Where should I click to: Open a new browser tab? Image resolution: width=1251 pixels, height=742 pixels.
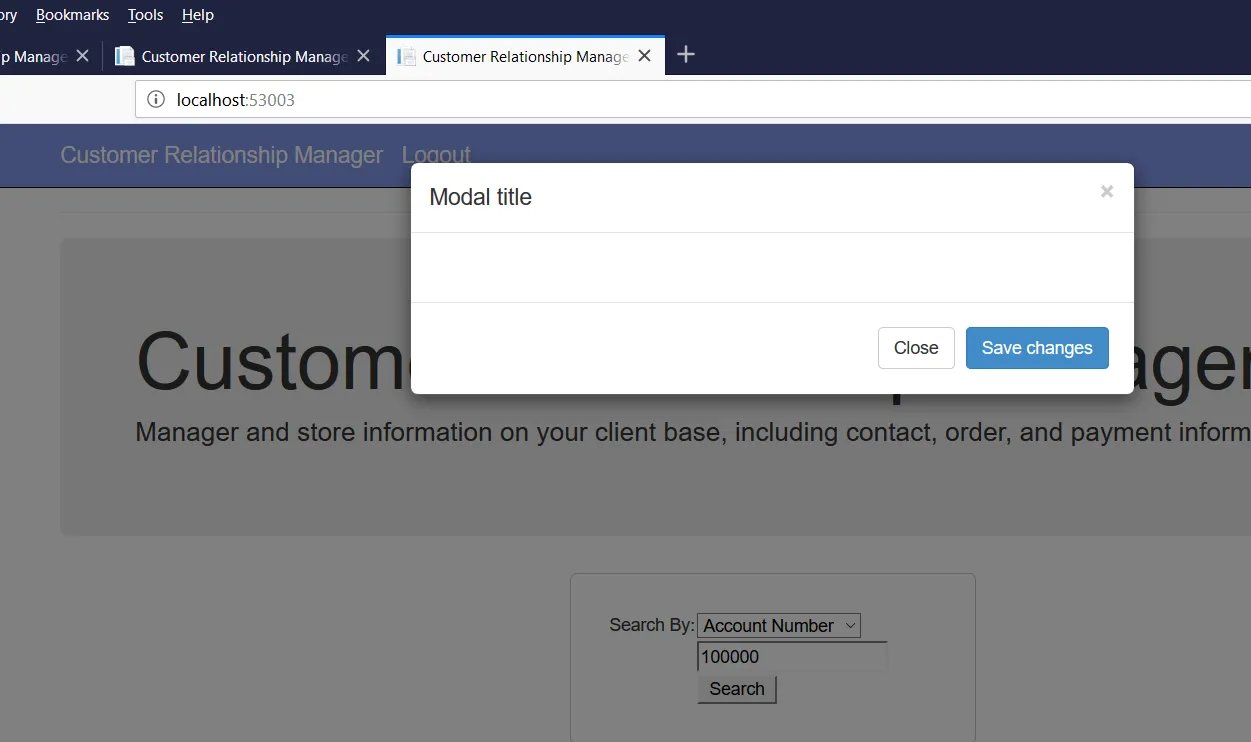pos(686,55)
